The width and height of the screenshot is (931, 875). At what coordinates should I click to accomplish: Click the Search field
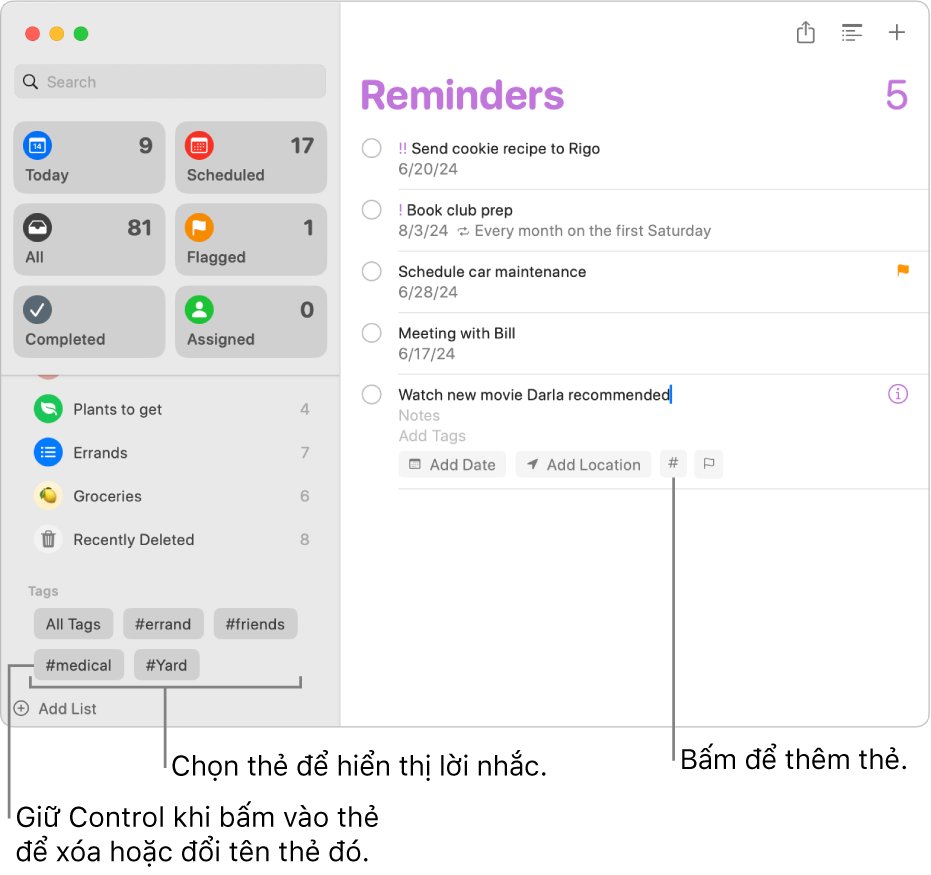click(x=170, y=82)
